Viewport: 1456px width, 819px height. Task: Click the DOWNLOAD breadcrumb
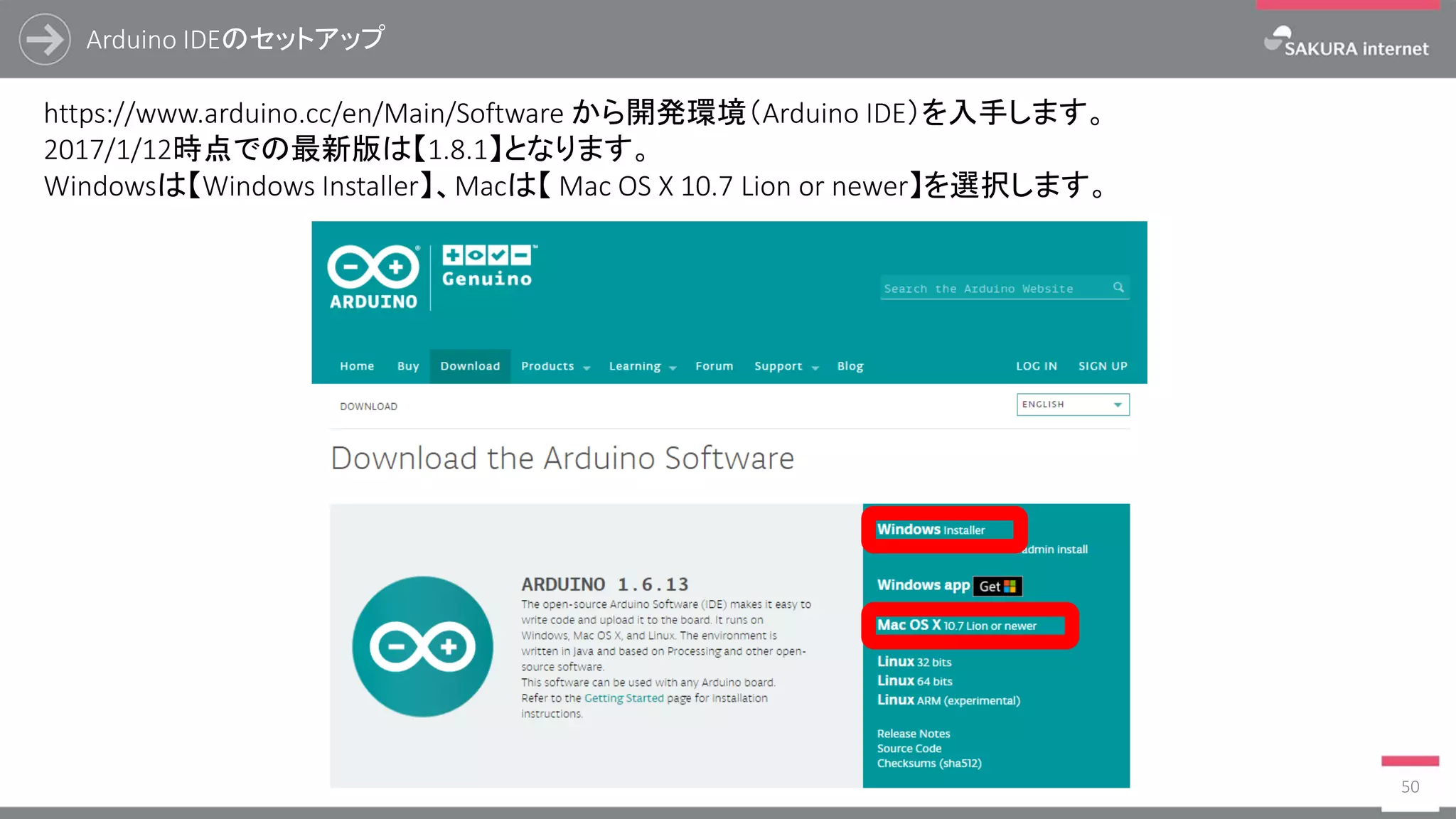point(368,407)
